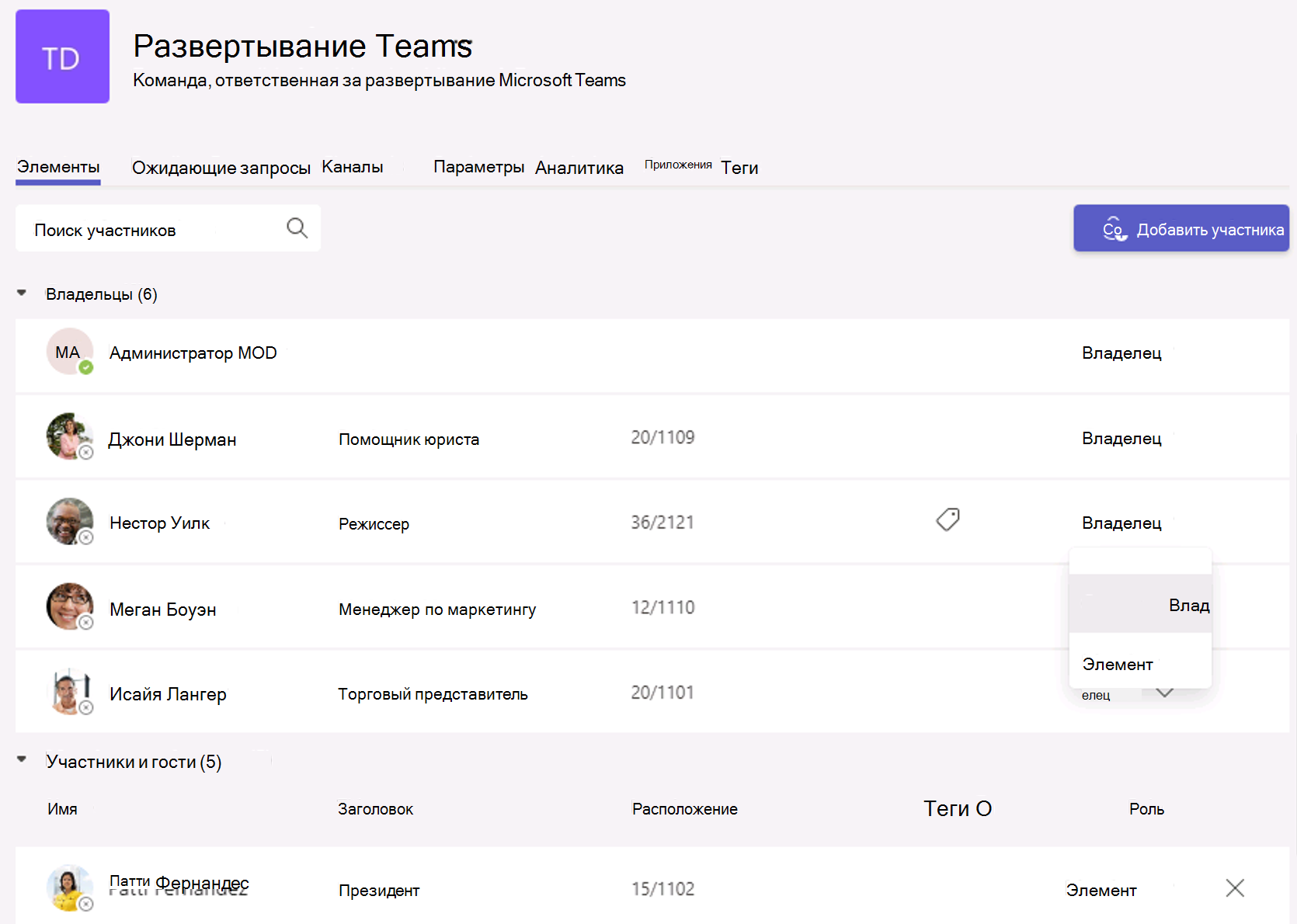Viewport: 1297px width, 924px height.
Task: Click location 20/1109
Action: pyautogui.click(x=662, y=437)
